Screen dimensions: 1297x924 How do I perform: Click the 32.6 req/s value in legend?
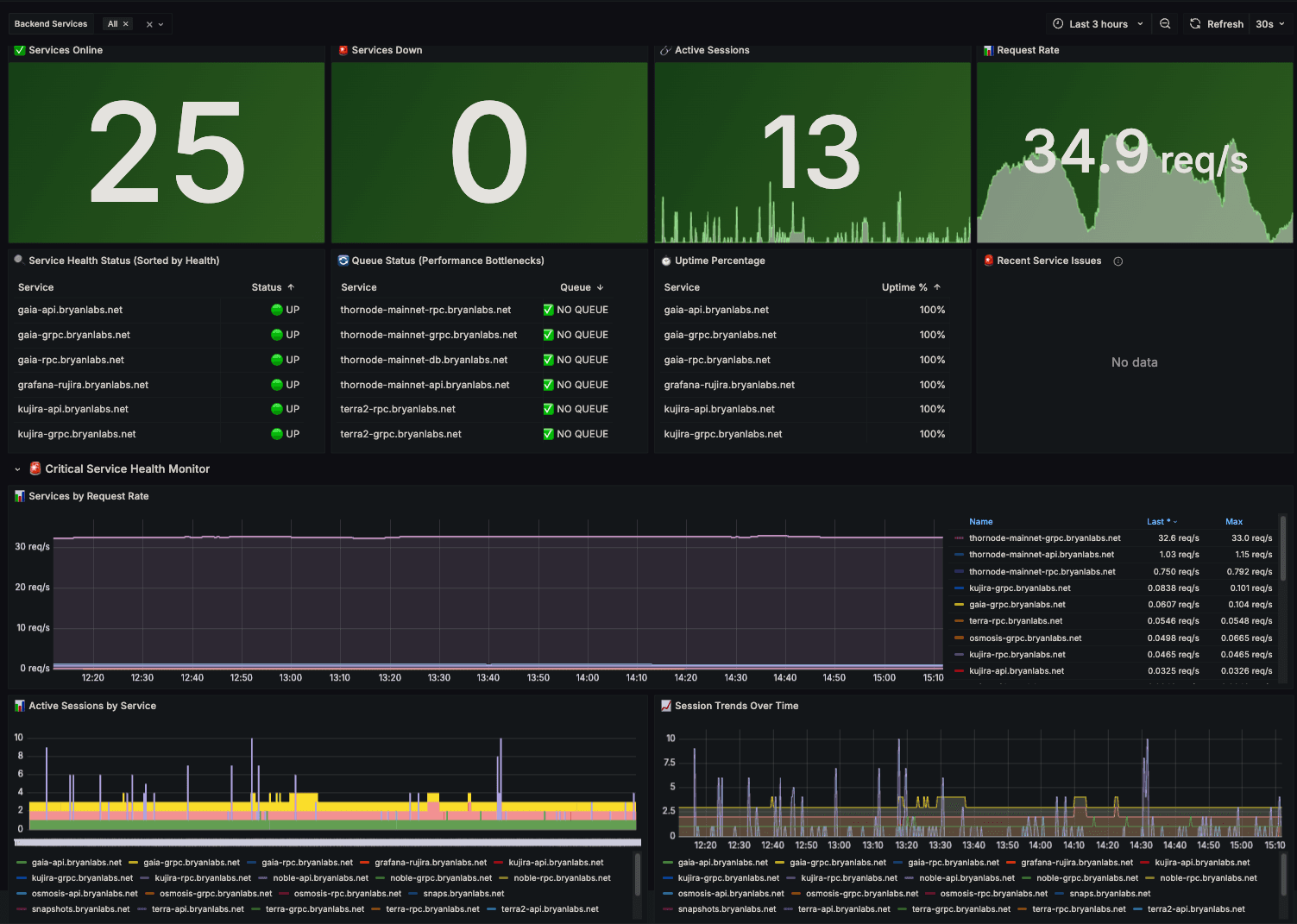(x=1178, y=538)
